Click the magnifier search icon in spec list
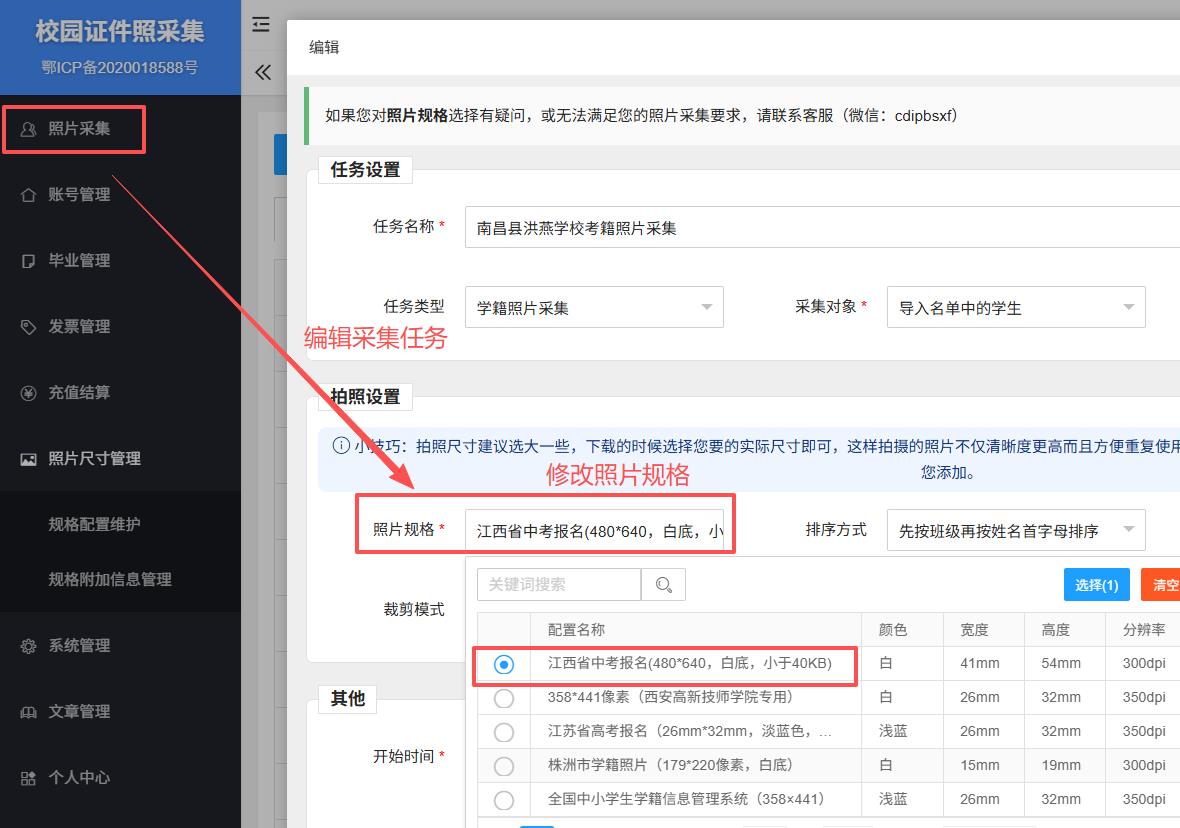The image size is (1180, 828). click(663, 585)
